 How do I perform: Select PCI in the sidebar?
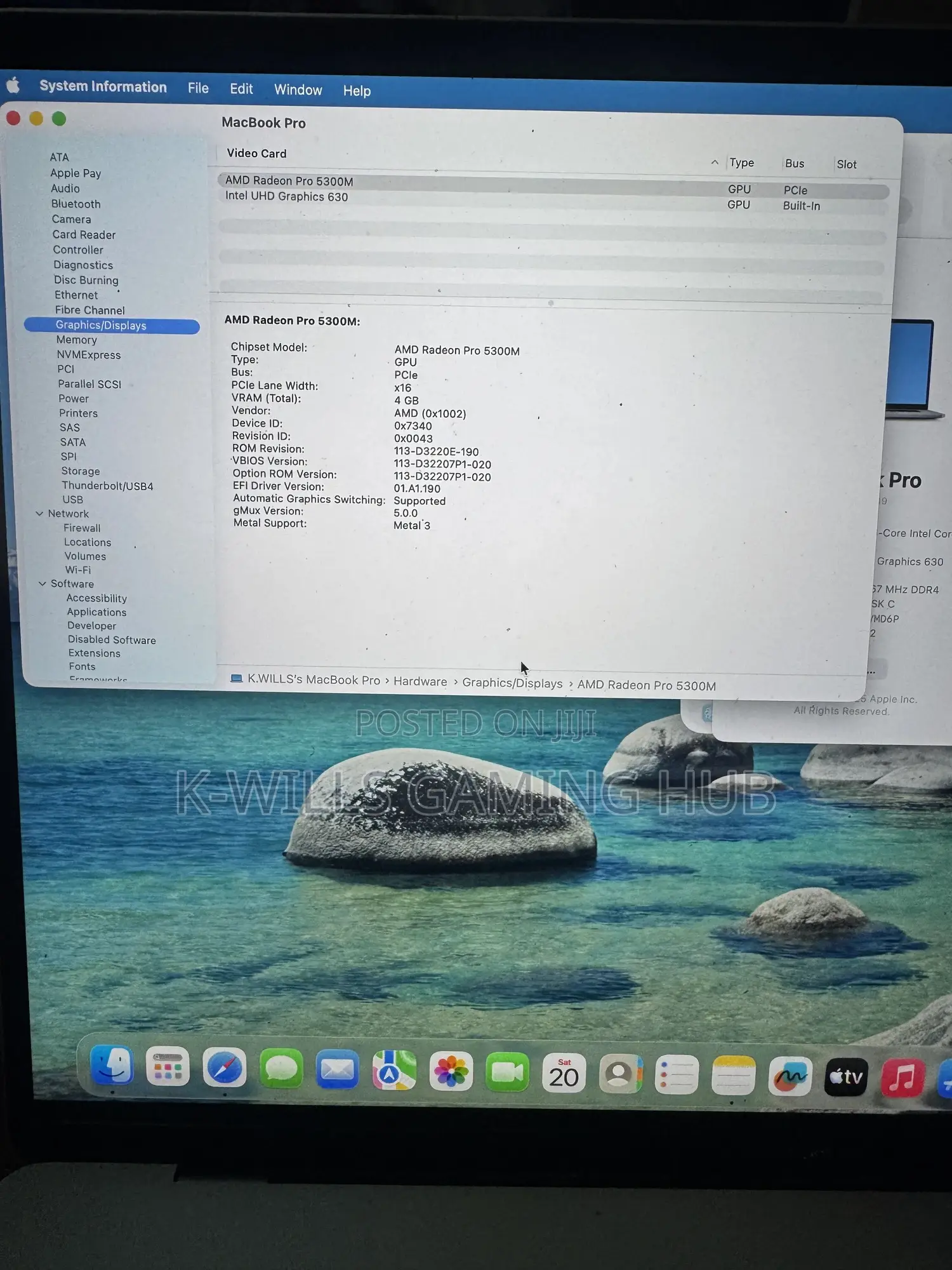click(x=65, y=369)
